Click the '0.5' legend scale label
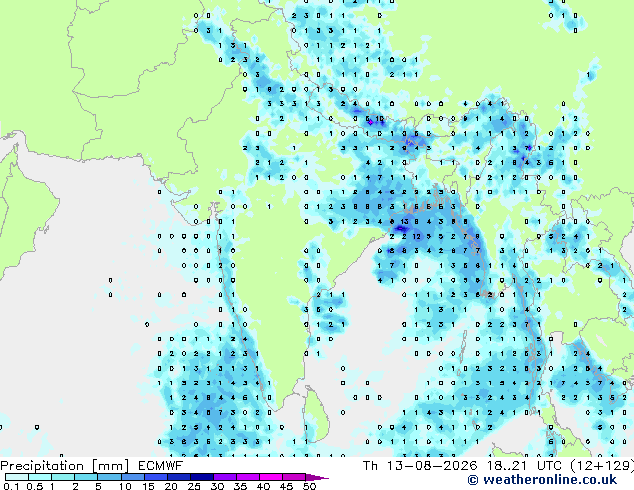 (35, 486)
